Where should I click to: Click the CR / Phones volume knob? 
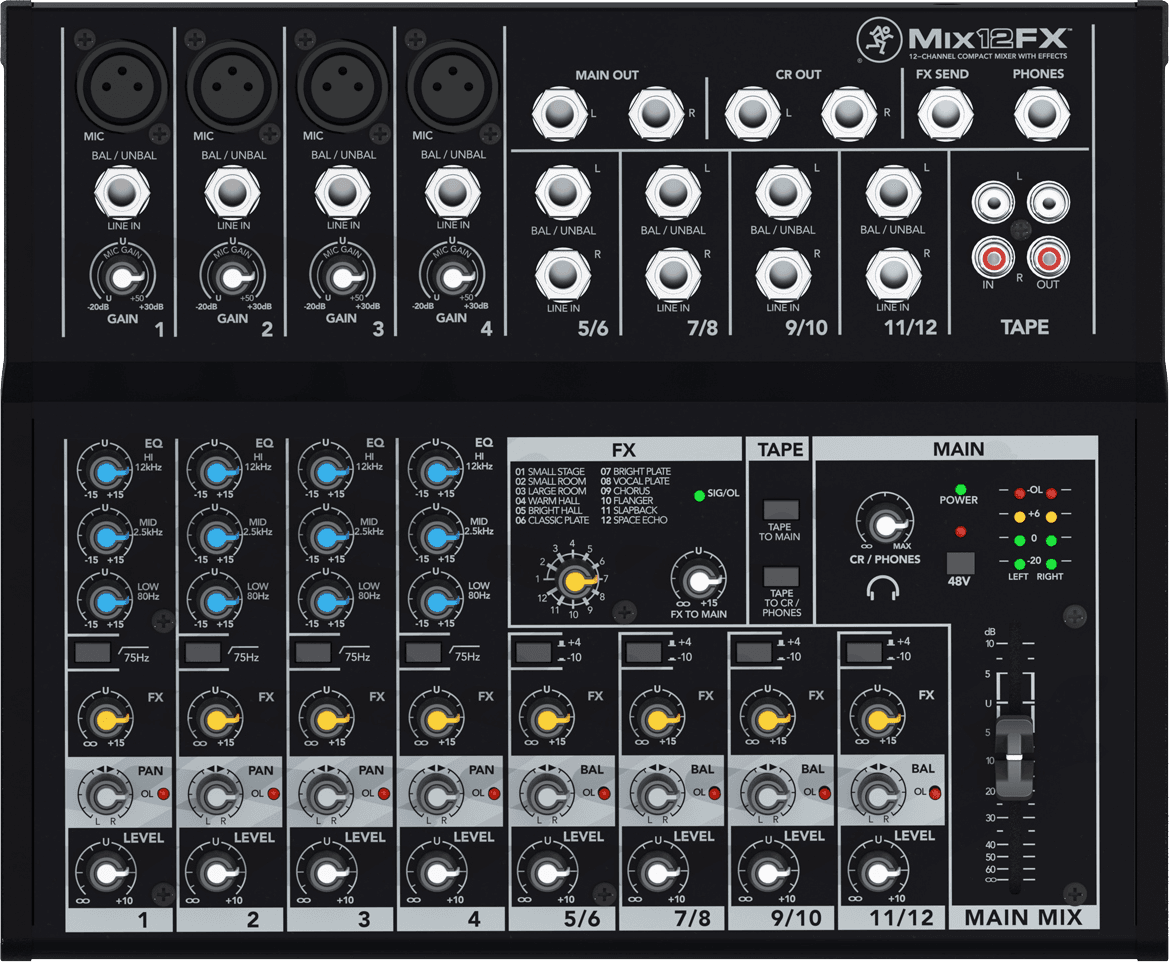881,524
